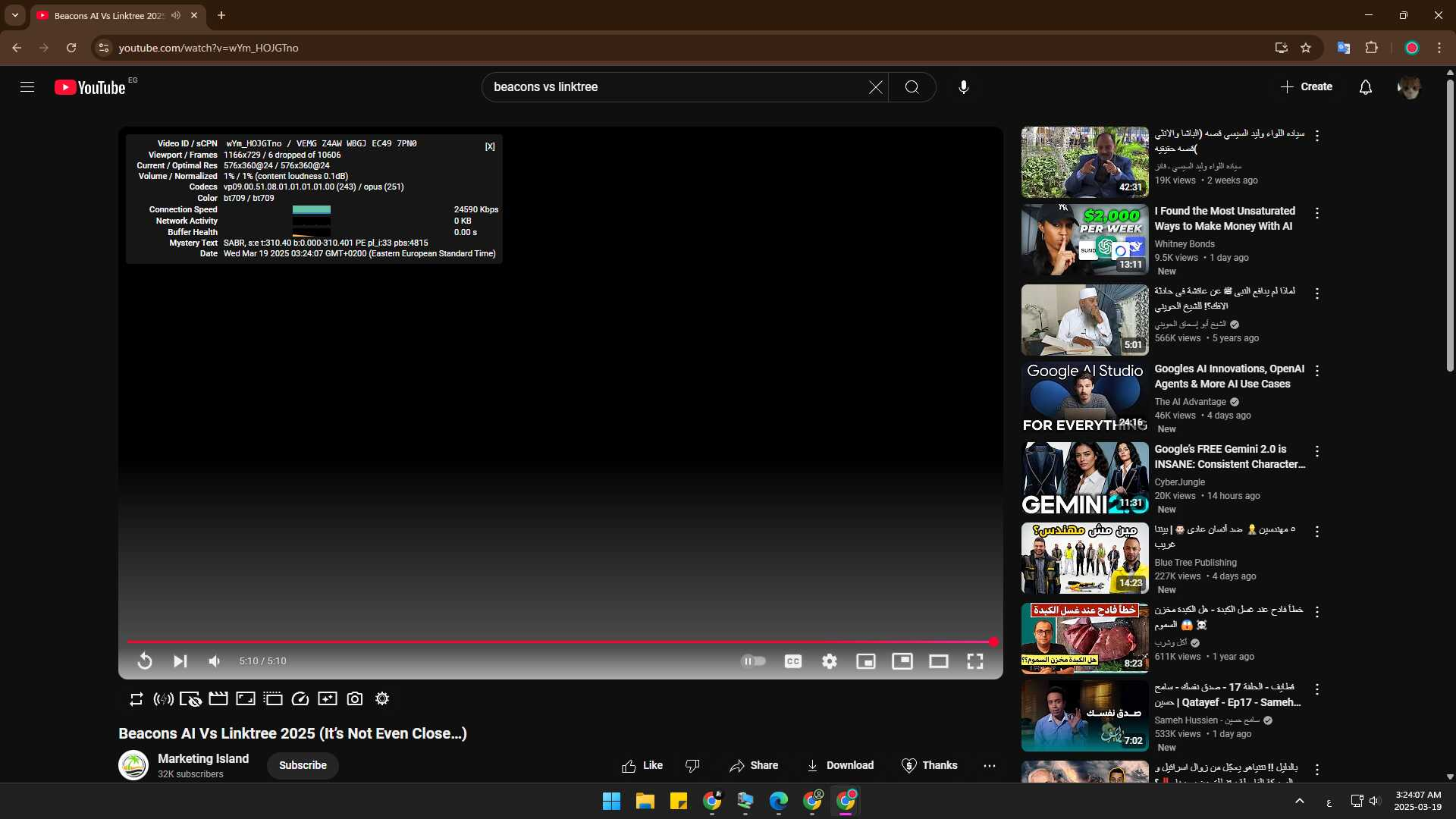This screenshot has width=1456, height=819.
Task: Toggle the loop button below the player
Action: tap(136, 699)
